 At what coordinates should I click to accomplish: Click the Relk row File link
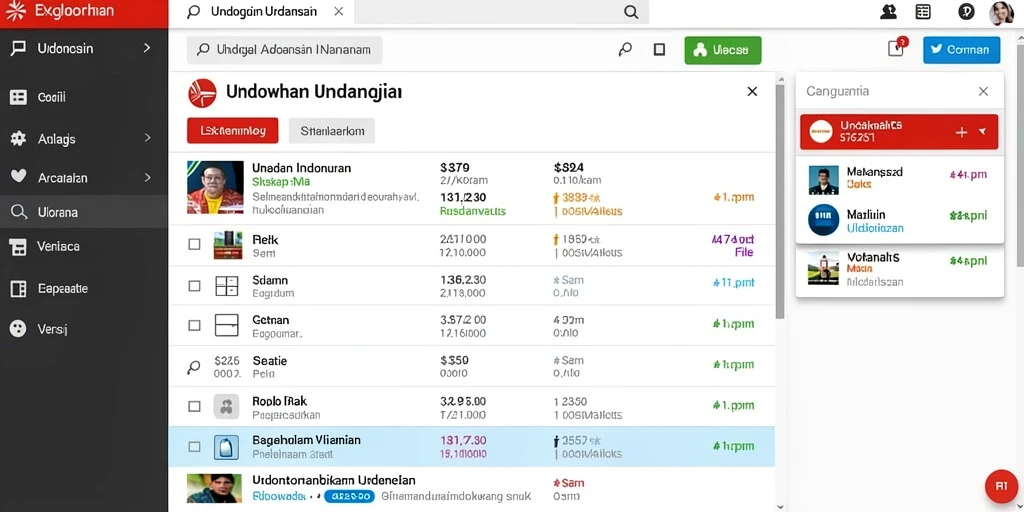point(743,252)
